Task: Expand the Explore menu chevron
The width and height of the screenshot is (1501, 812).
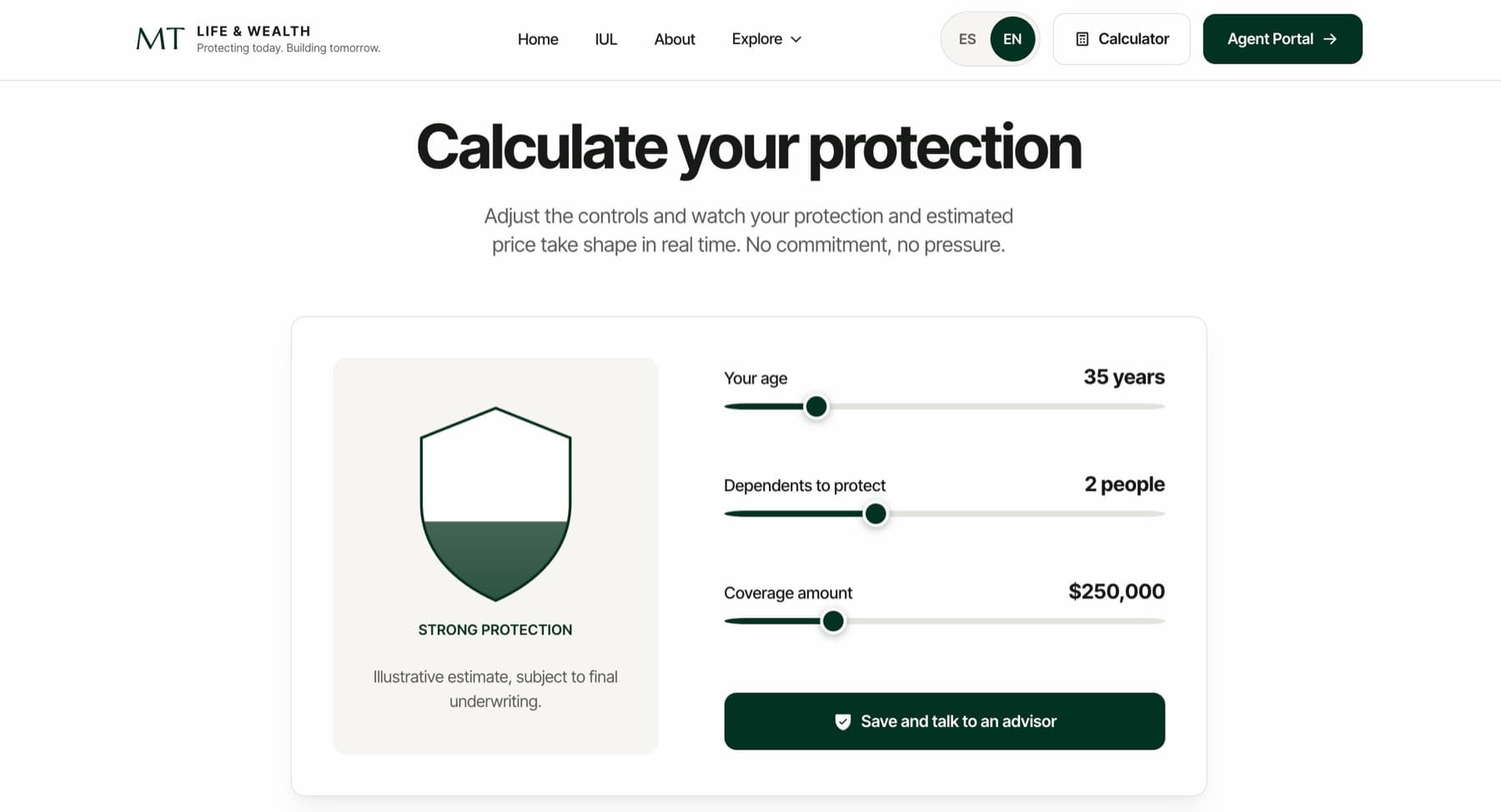Action: coord(796,39)
